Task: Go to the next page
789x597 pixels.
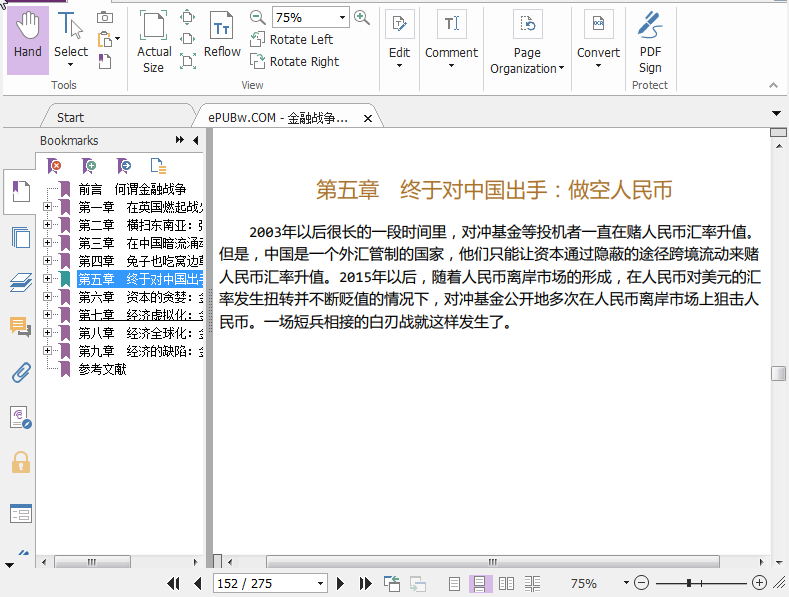Action: tap(340, 583)
